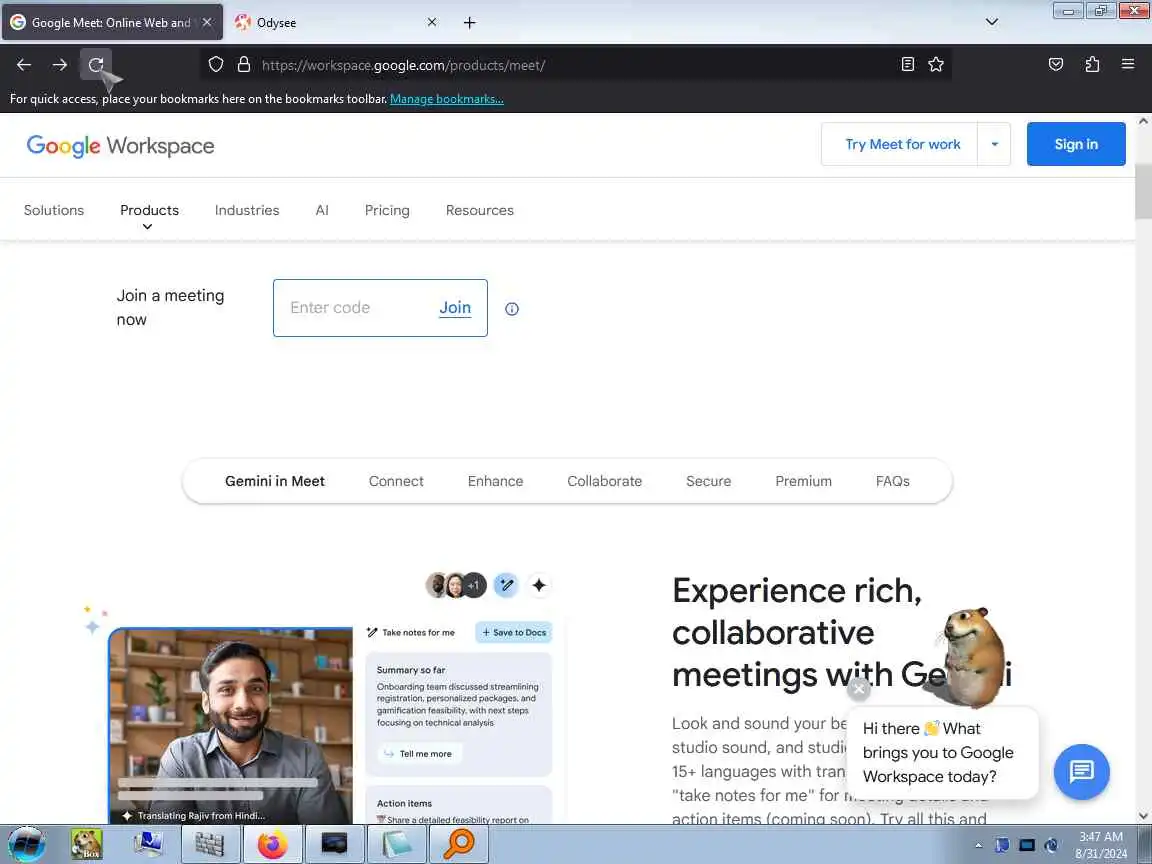Open the Resources menu

coord(480,210)
